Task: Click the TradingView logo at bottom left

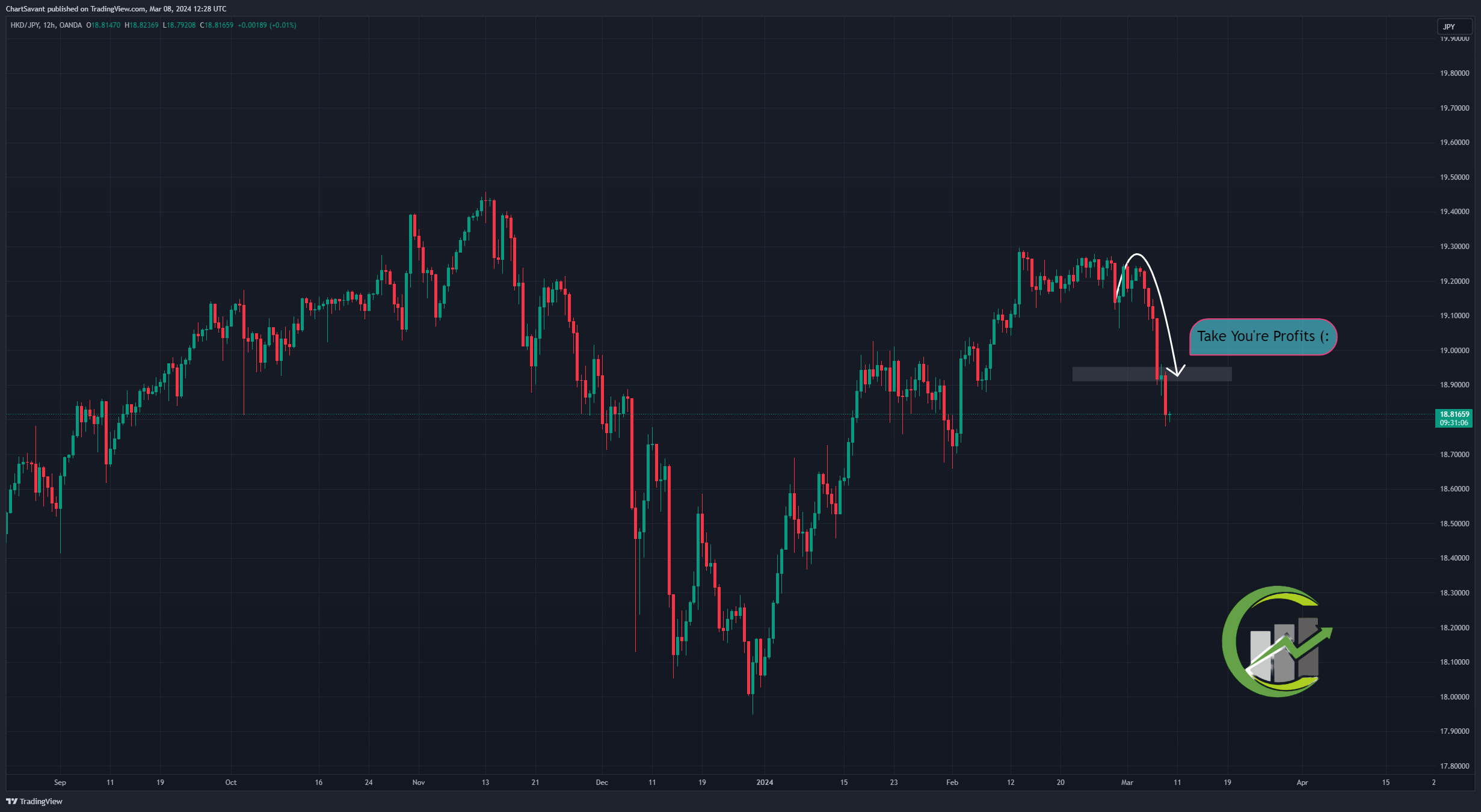Action: pos(34,801)
